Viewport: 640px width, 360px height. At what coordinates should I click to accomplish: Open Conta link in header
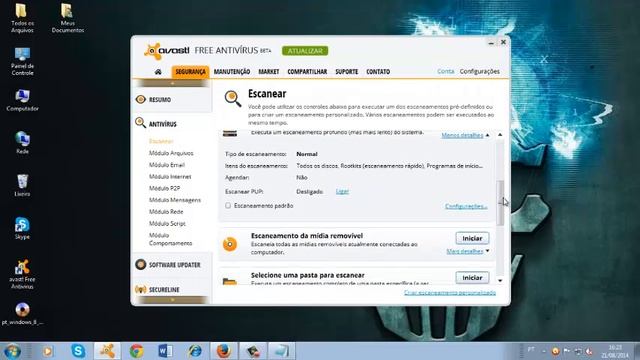(445, 71)
